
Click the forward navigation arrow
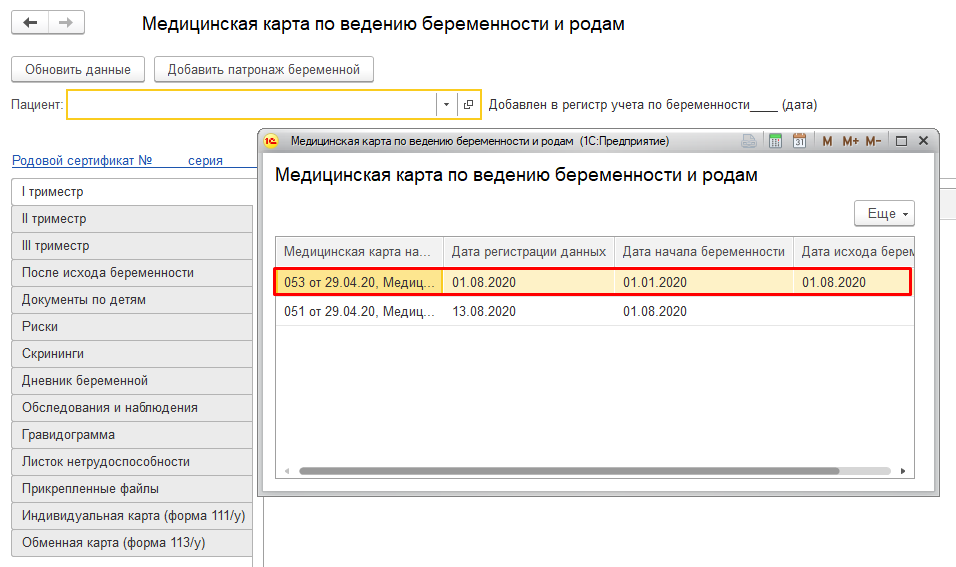point(66,23)
